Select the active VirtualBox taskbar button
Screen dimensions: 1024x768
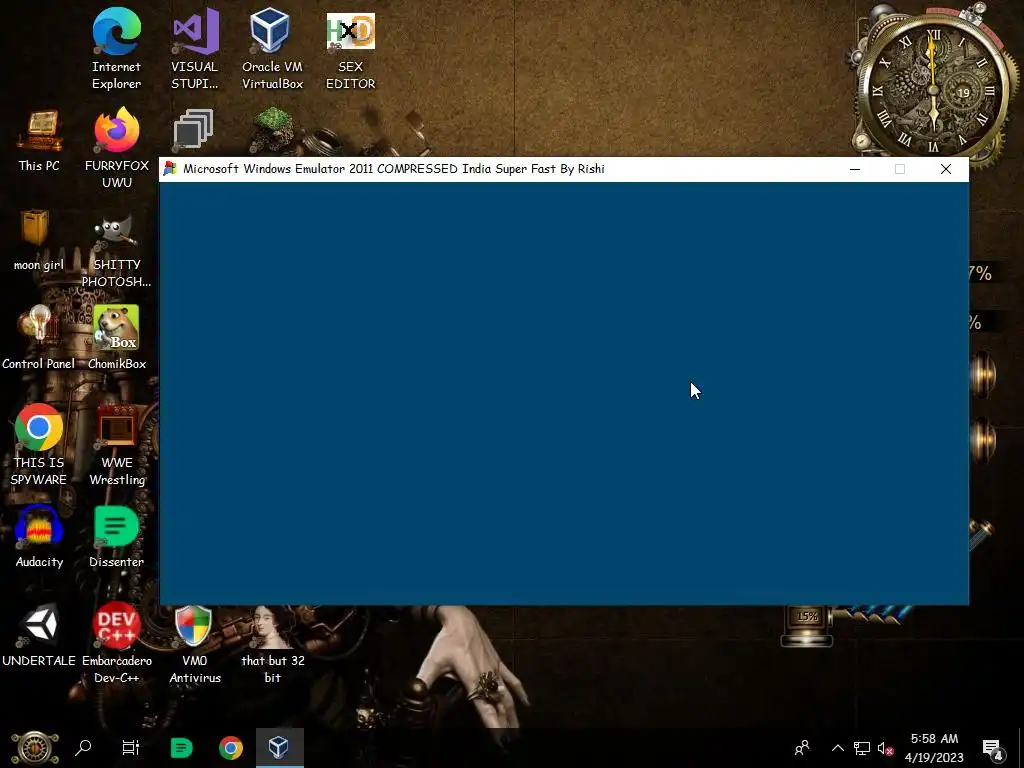click(279, 748)
